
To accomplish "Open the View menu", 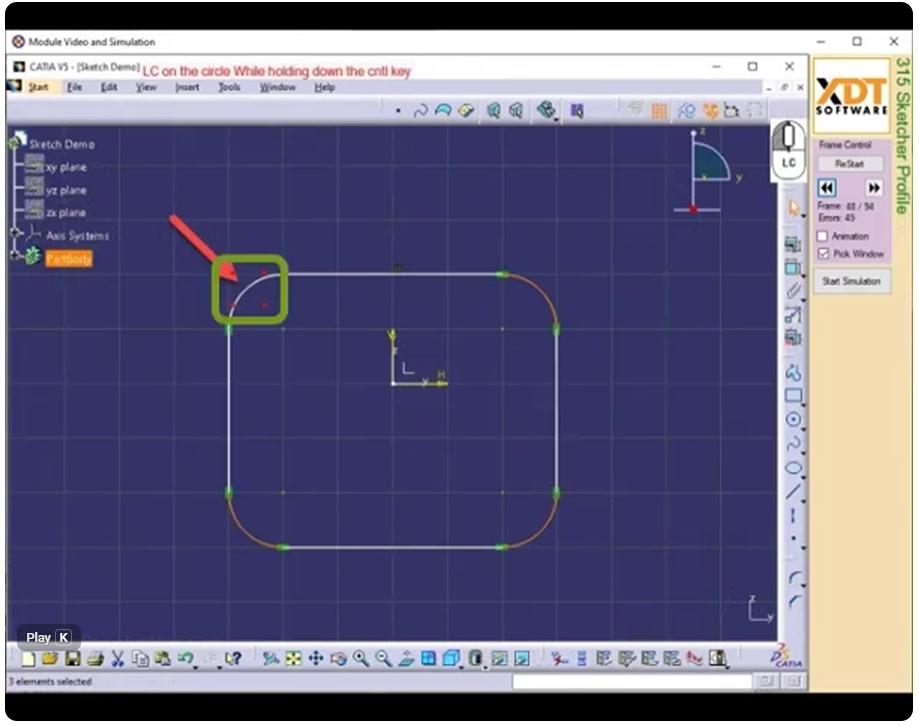I will (x=146, y=87).
